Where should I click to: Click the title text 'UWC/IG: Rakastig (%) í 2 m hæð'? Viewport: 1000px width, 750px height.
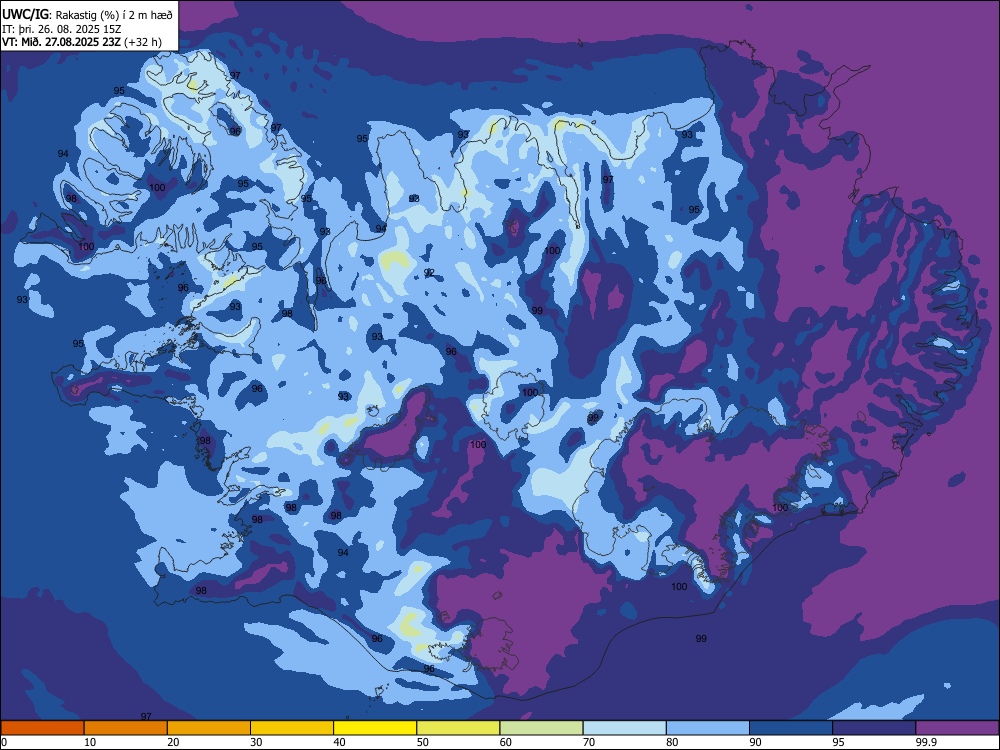87,14
